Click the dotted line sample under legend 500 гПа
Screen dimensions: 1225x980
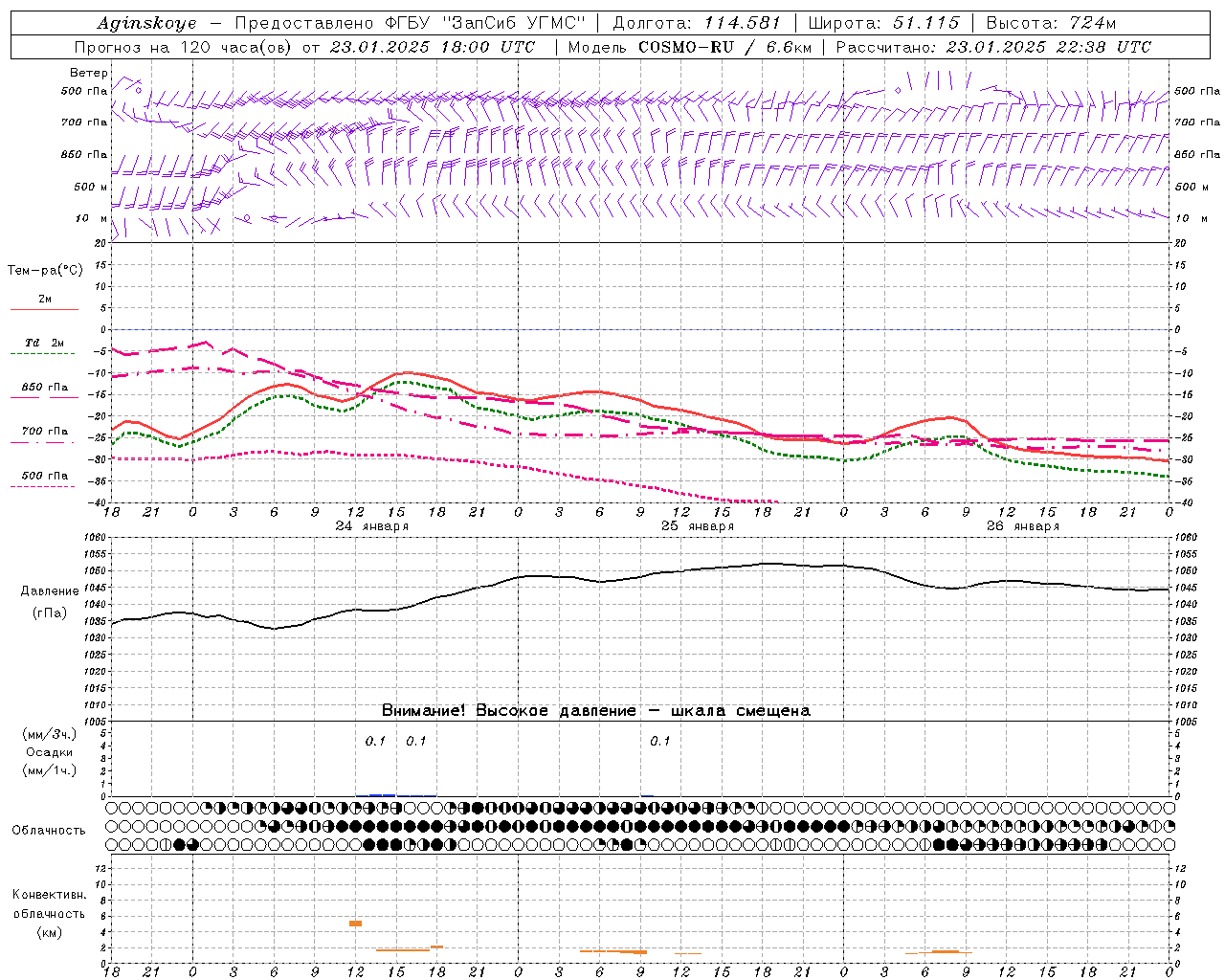pos(43,486)
